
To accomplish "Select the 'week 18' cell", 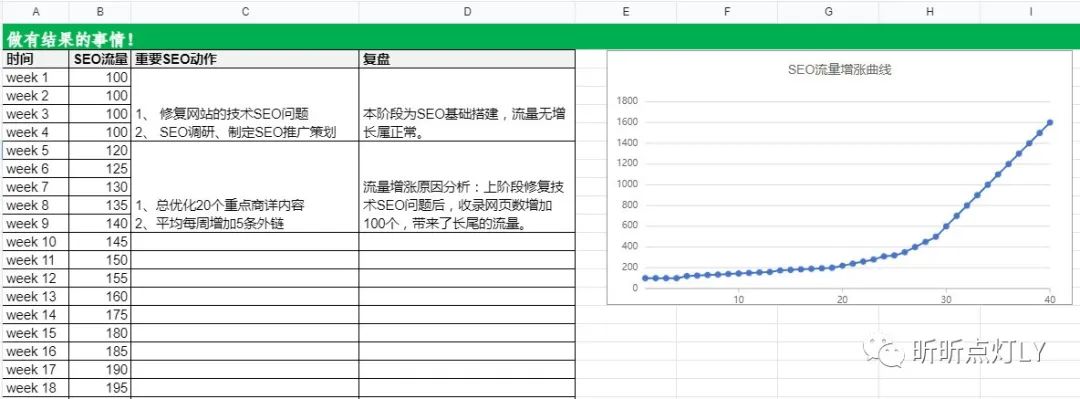I will pyautogui.click(x=36, y=388).
